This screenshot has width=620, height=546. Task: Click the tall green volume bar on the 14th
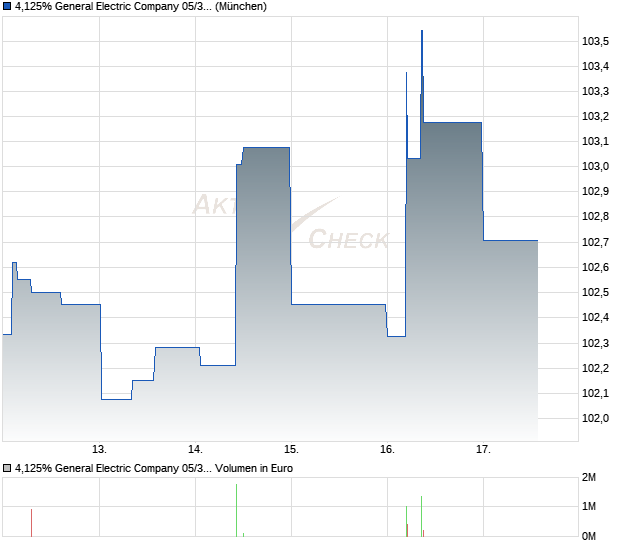pos(236,510)
